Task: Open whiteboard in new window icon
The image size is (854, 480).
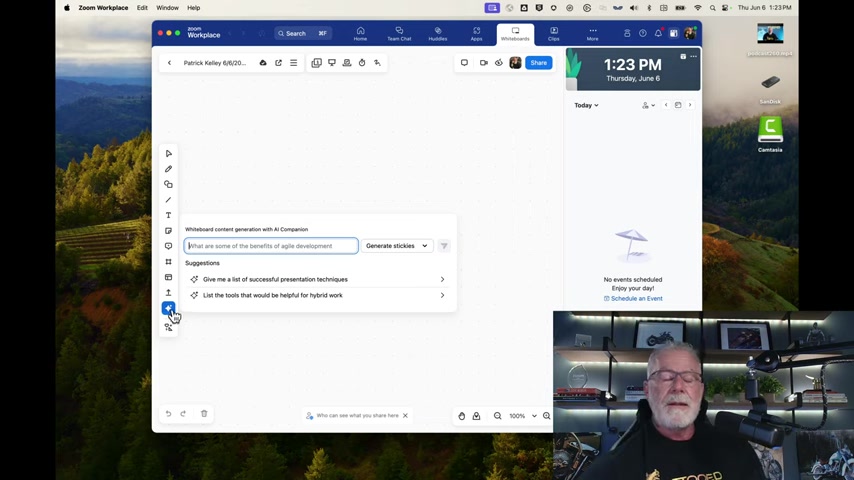Action: coord(278,63)
